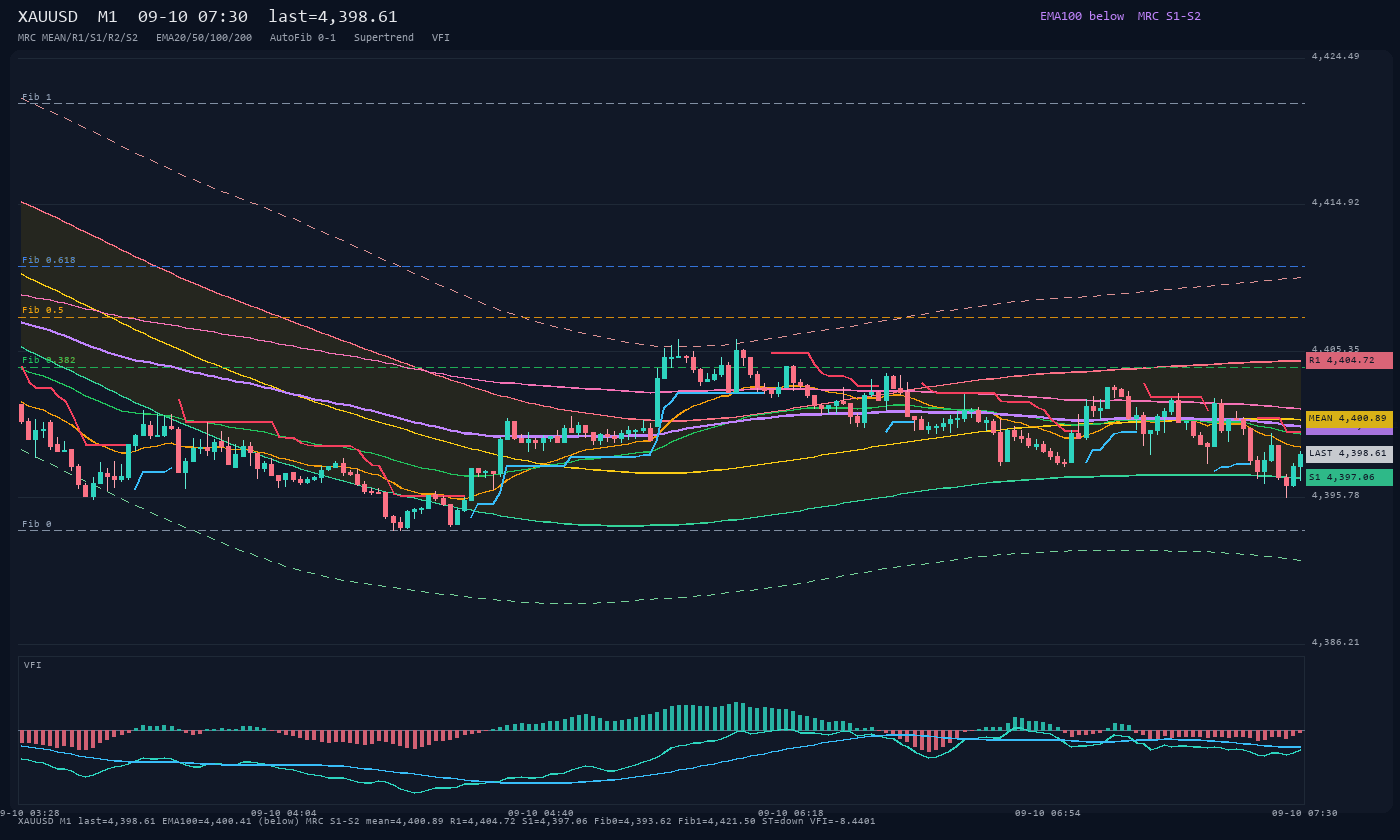Click the EMA20/50/100/200 legend entry
This screenshot has height=840, width=1400.
[x=204, y=37]
